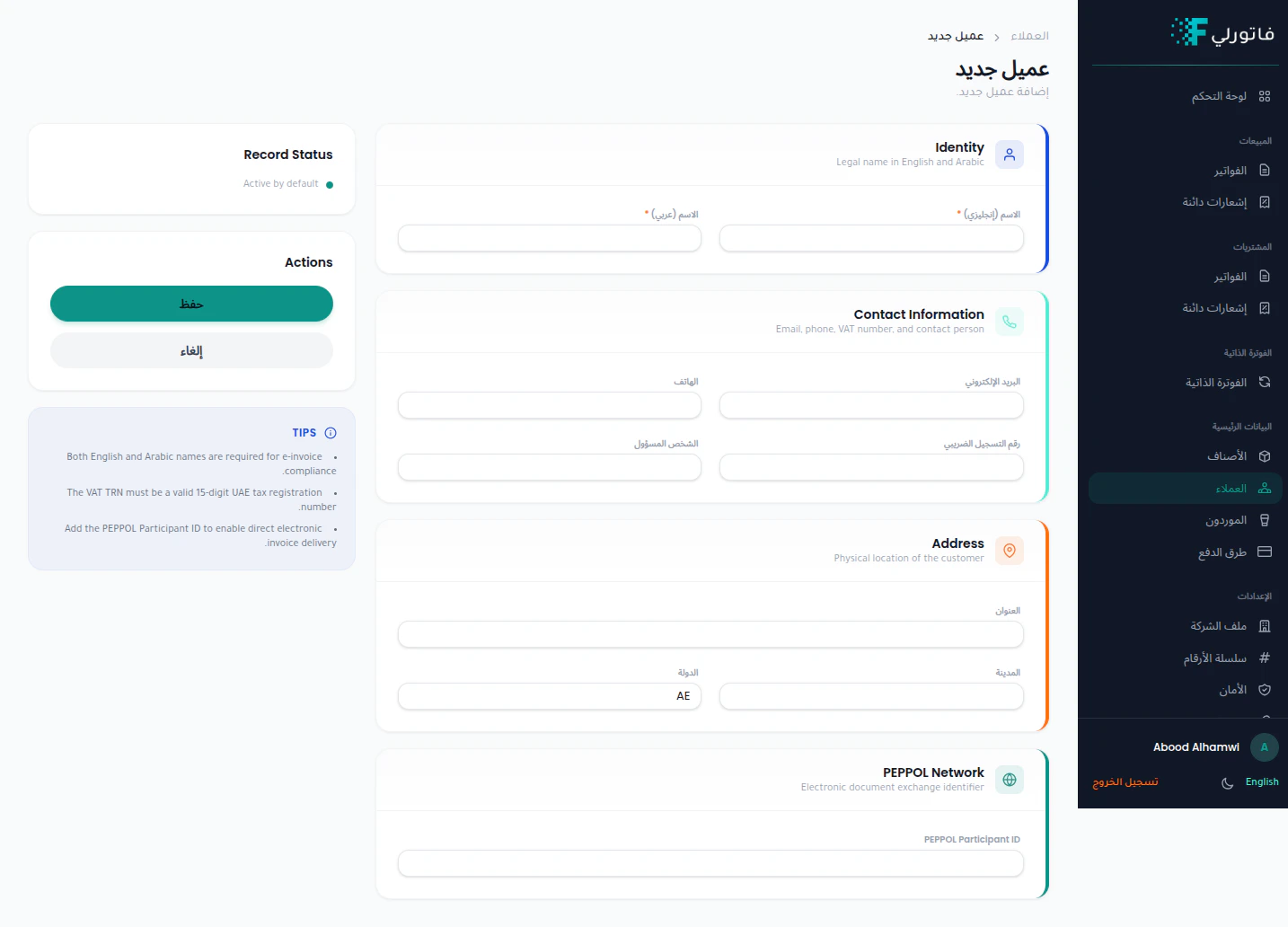The height and width of the screenshot is (927, 1288).
Task: Toggle dark mode moon icon
Action: click(x=1228, y=782)
